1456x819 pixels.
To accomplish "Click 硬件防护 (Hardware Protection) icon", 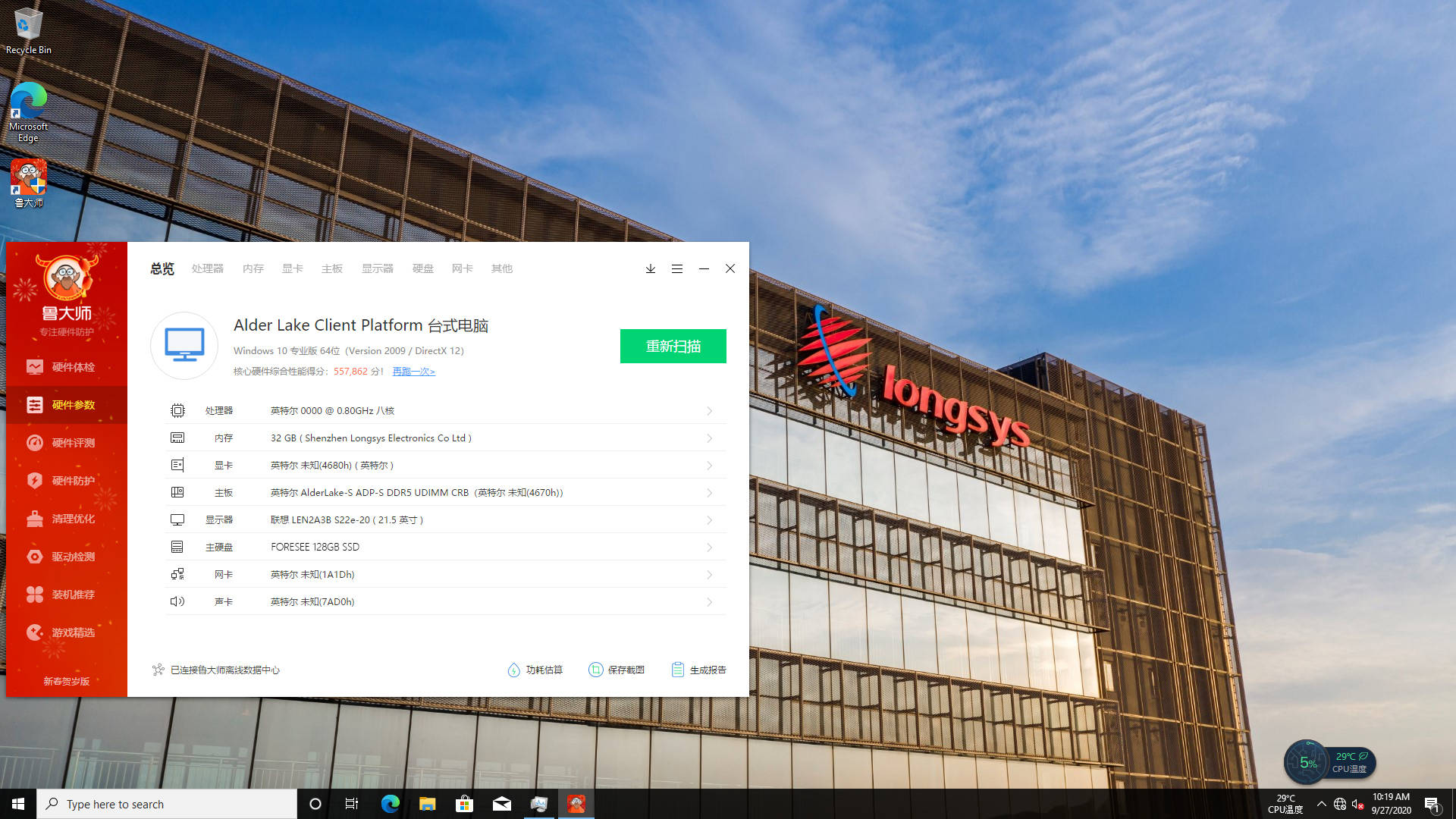I will point(36,480).
